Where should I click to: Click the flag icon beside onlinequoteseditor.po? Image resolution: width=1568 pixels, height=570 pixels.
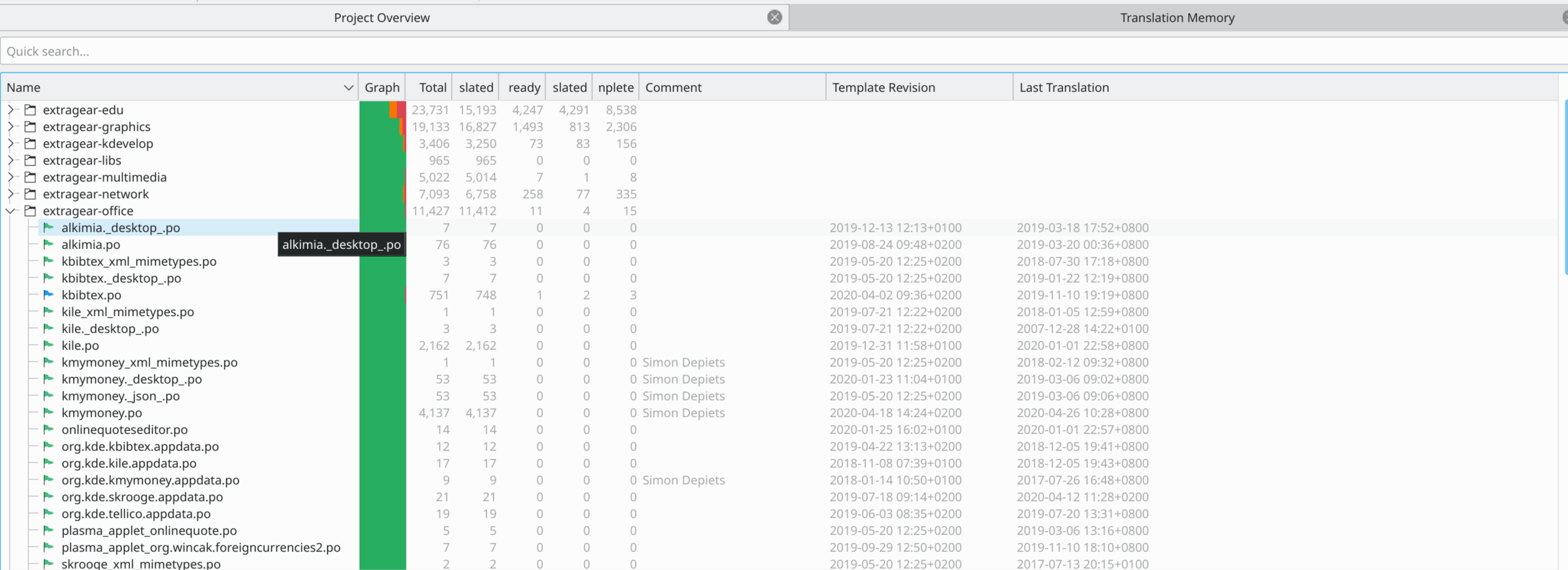(x=49, y=430)
